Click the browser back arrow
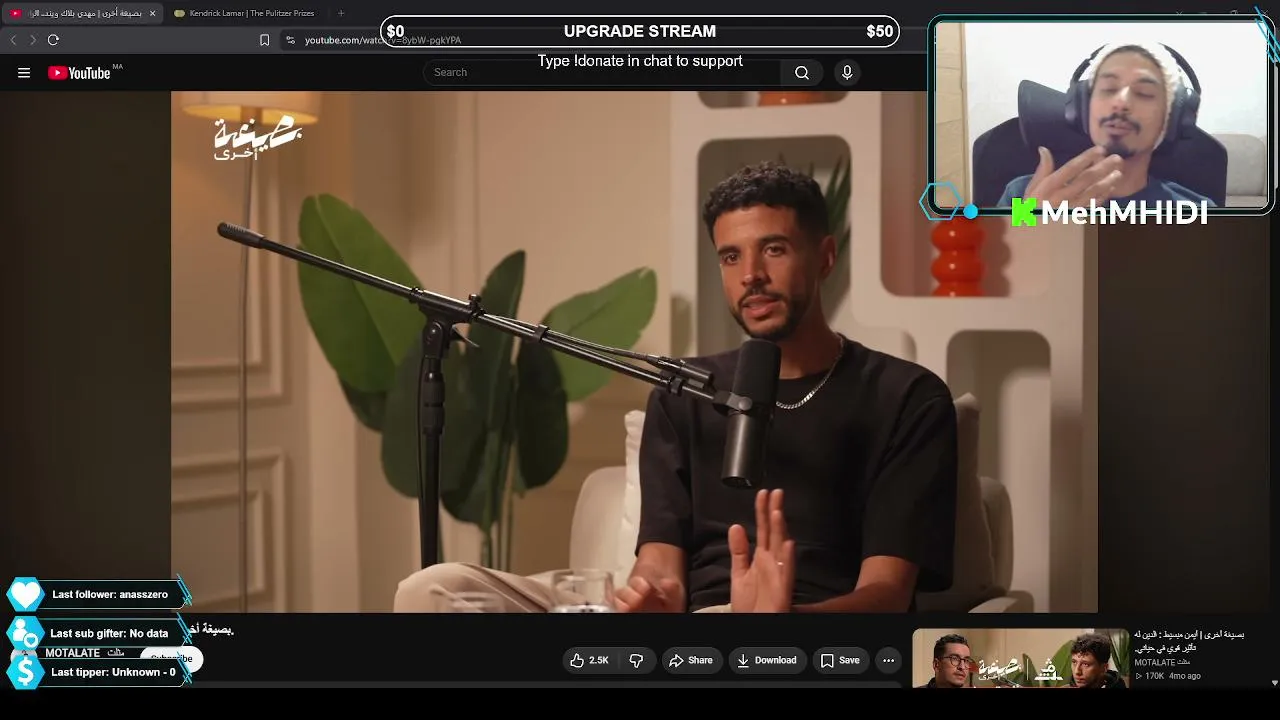Viewport: 1280px width, 720px height. pos(13,40)
